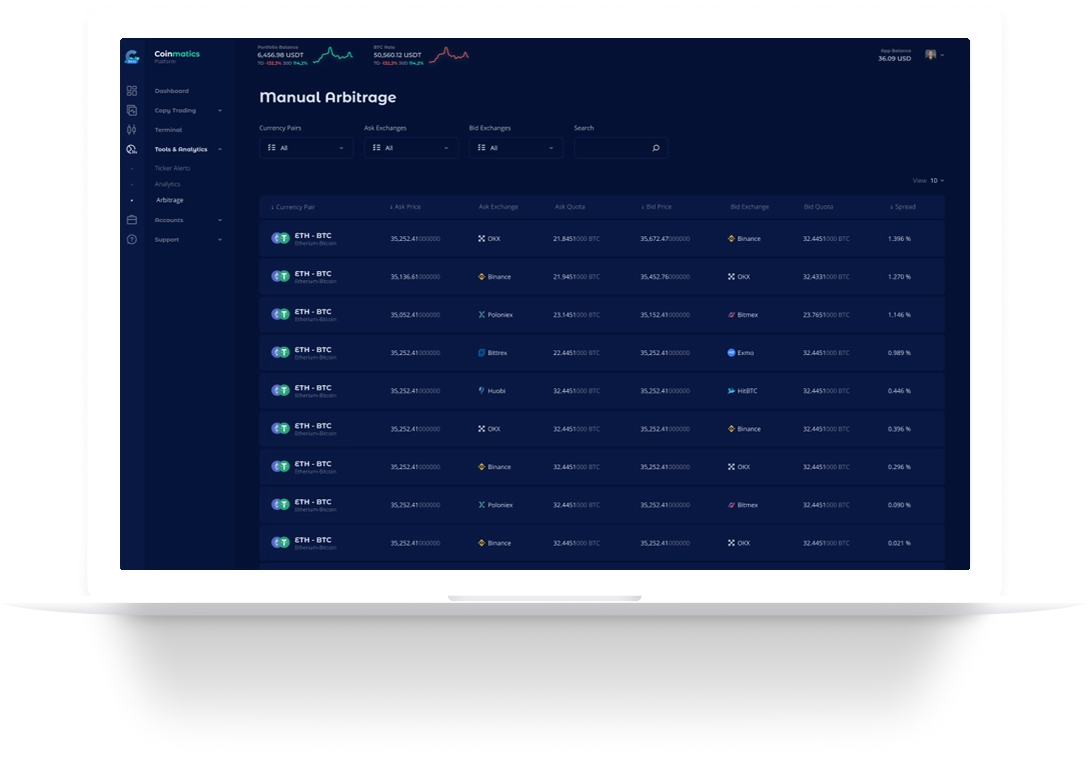The width and height of the screenshot is (1088, 768).
Task: Click the user avatar picture
Action: (930, 55)
